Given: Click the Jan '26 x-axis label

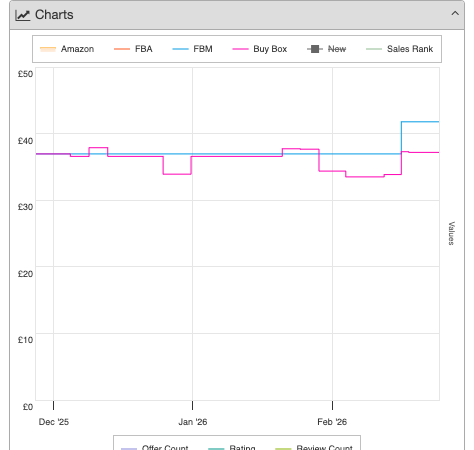Looking at the screenshot, I should click(193, 422).
